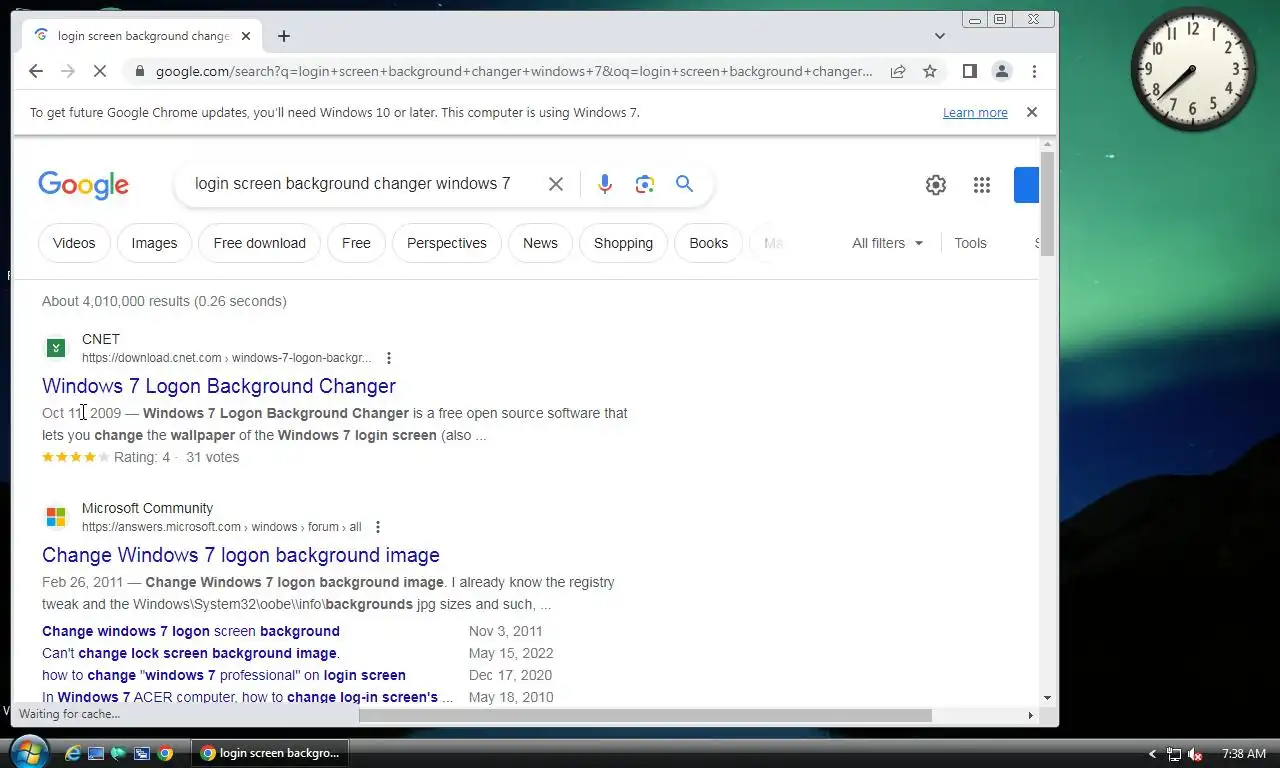Image resolution: width=1280 pixels, height=768 pixels.
Task: Dismiss the Chrome update notification bar
Action: pyautogui.click(x=1032, y=112)
